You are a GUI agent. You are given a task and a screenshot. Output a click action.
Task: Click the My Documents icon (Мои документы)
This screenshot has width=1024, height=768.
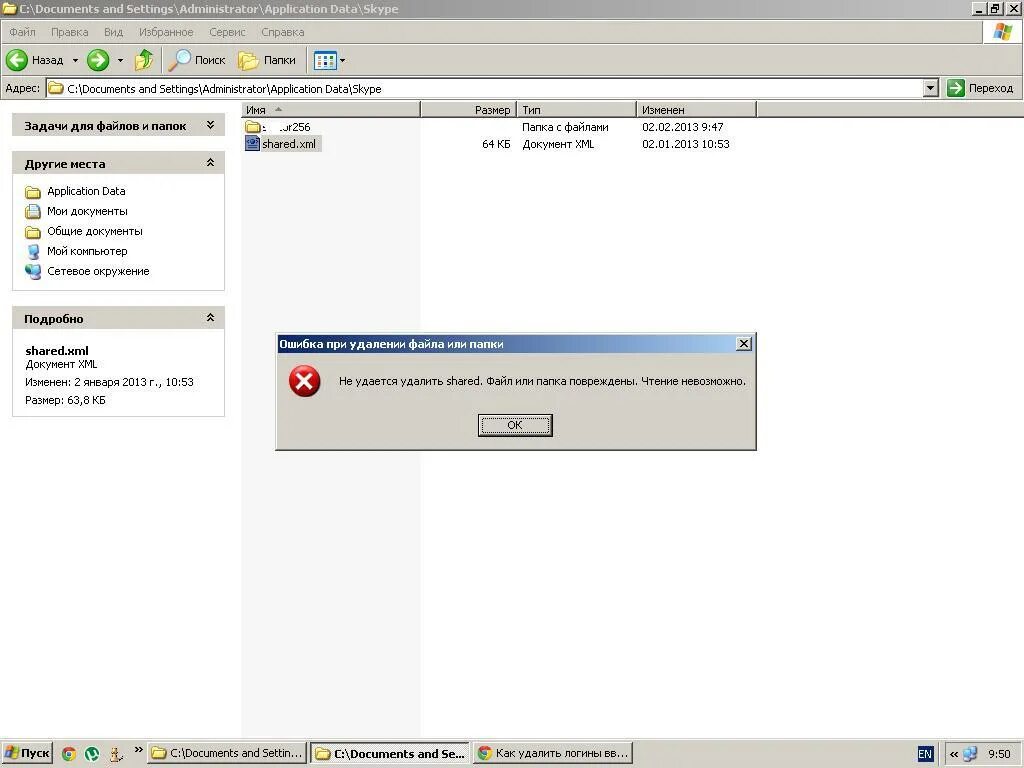tap(33, 212)
